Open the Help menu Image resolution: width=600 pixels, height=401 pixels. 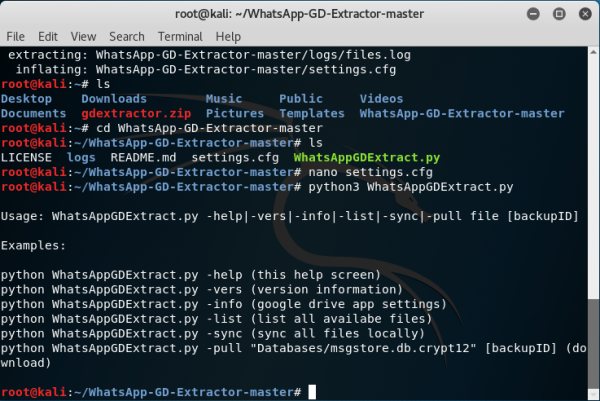tap(228, 37)
